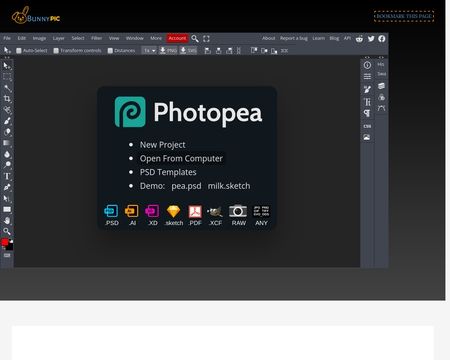This screenshot has height=360, width=450.
Task: Open the Character panel icon
Action: click(x=367, y=102)
